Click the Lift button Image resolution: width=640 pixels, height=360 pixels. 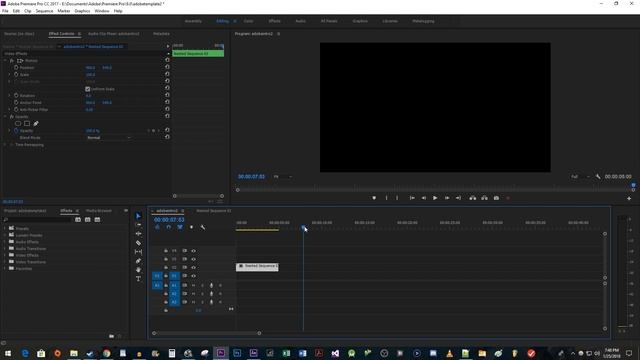pyautogui.click(x=473, y=198)
